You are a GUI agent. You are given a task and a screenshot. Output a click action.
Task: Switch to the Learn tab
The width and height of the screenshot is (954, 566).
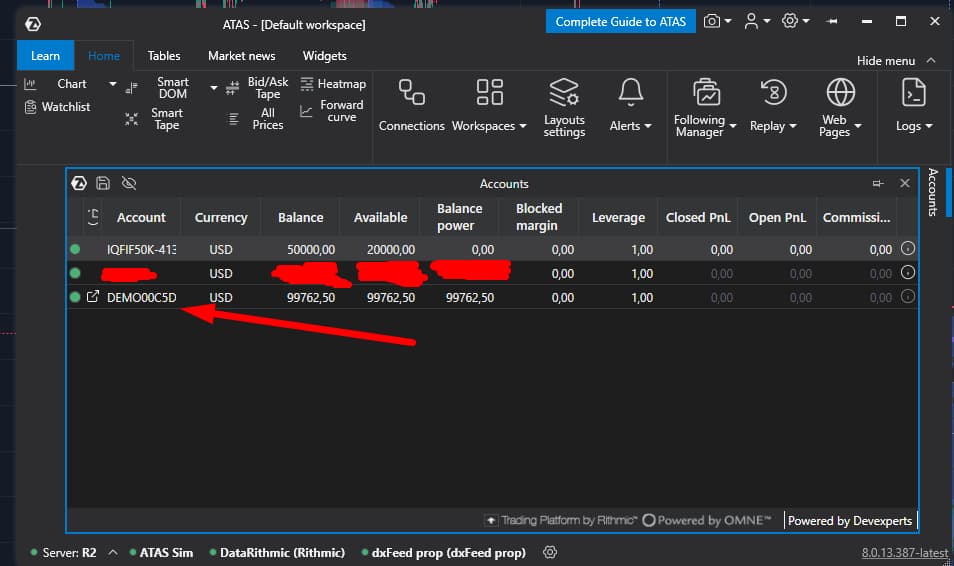point(46,56)
